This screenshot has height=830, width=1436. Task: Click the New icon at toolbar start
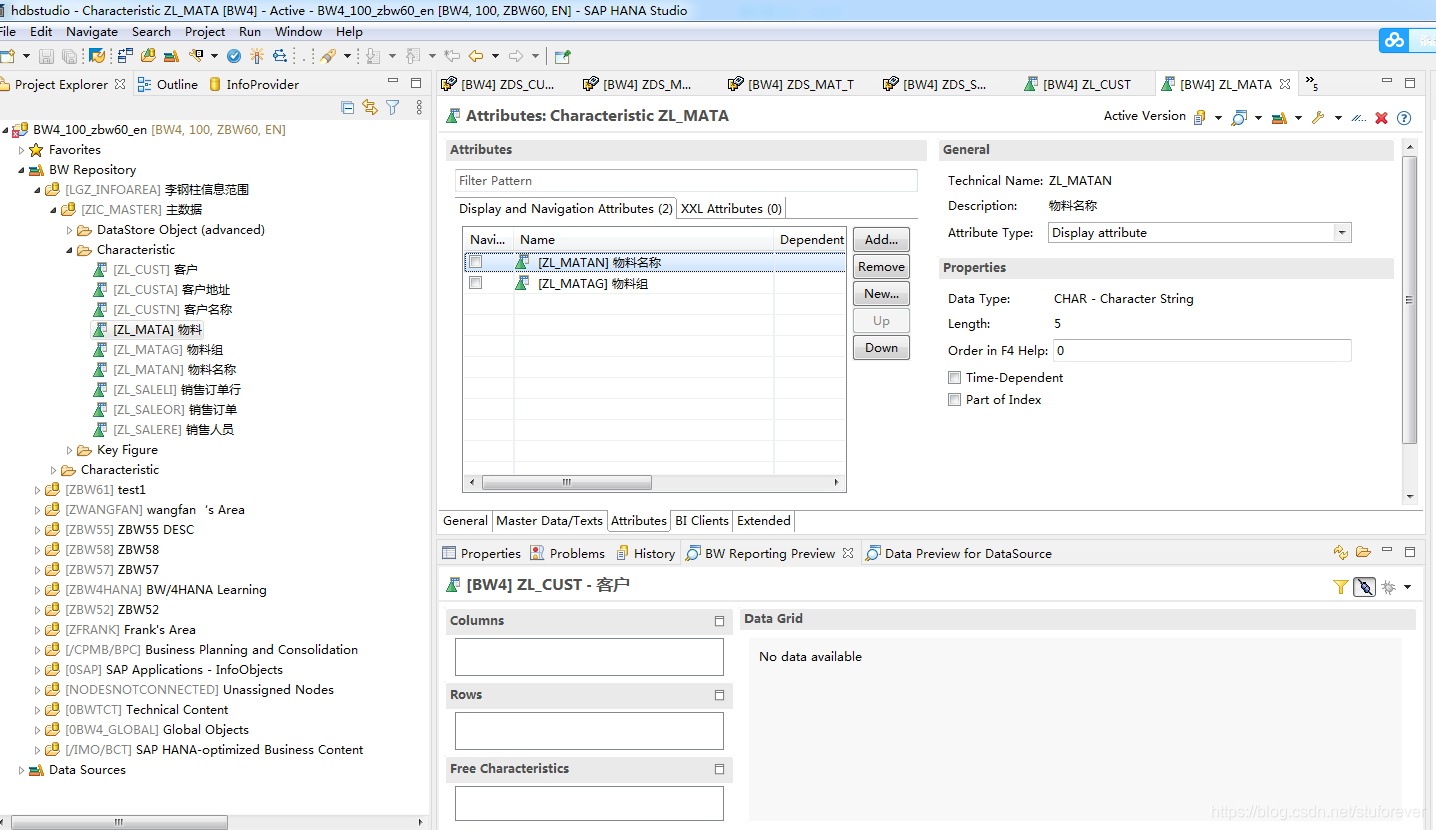pyautogui.click(x=7, y=56)
